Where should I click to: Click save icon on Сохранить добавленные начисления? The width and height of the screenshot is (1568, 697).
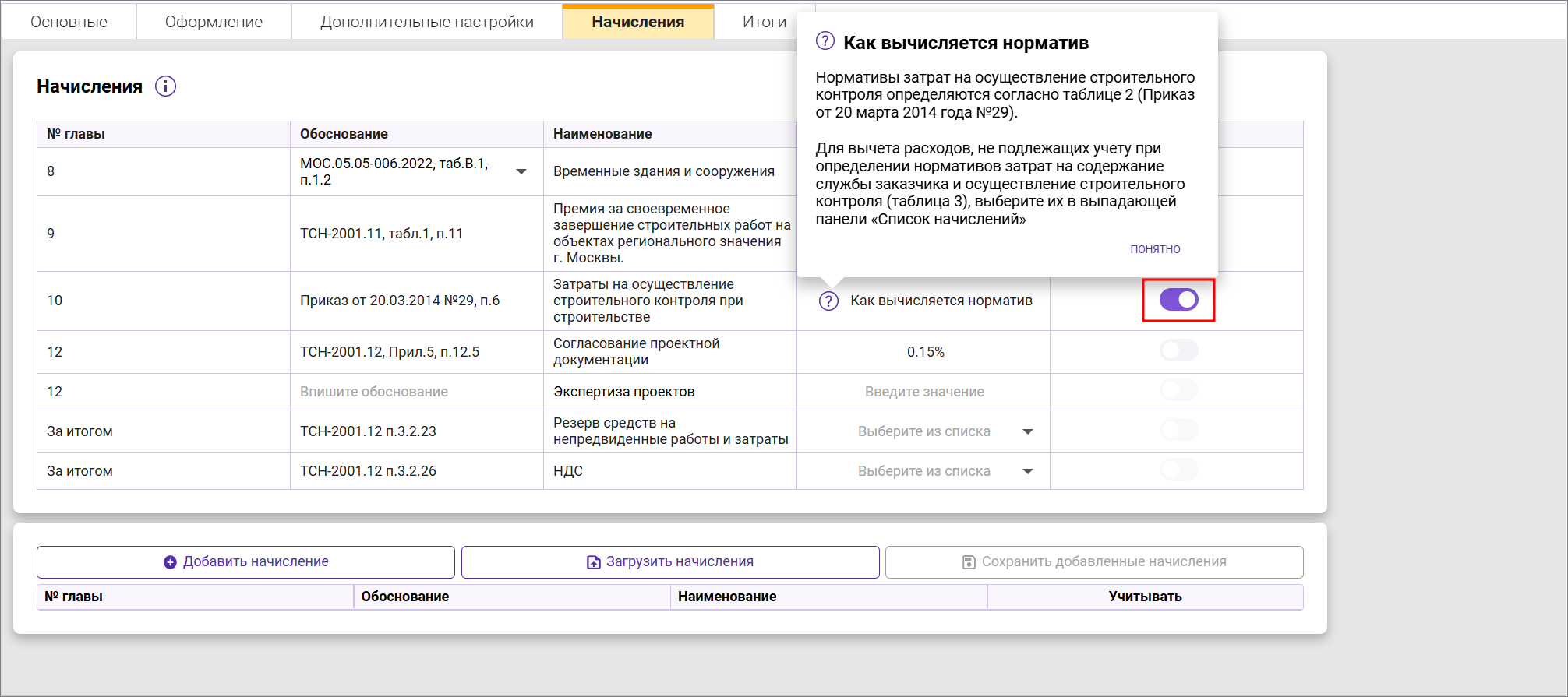[969, 562]
